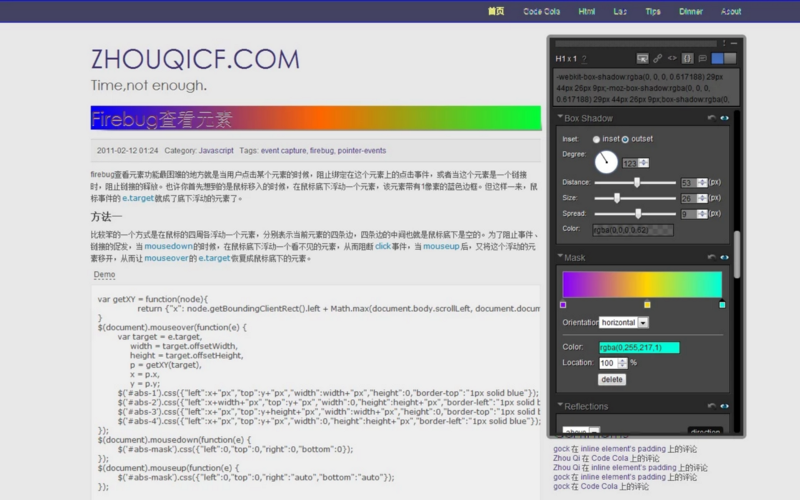Select the yellow gradient stop marker
The image size is (800, 500).
(647, 305)
